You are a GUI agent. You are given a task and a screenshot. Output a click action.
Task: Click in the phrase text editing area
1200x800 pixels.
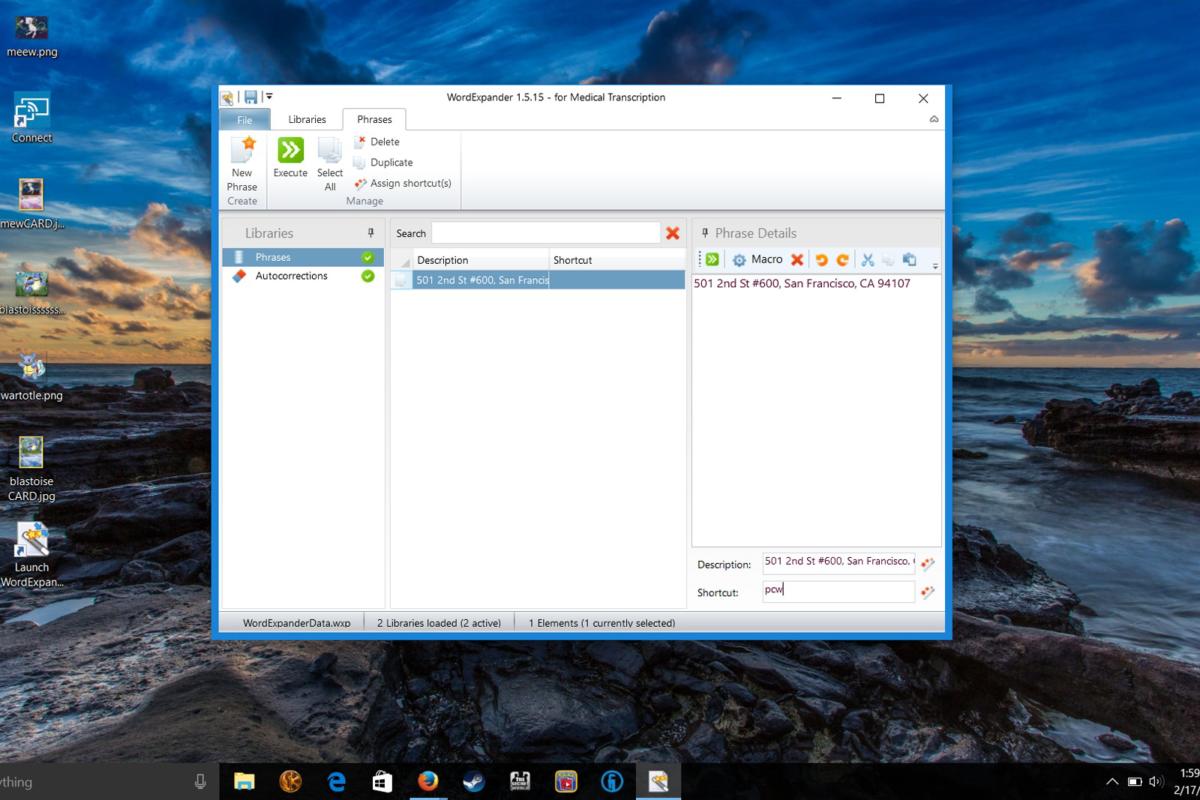pos(816,410)
